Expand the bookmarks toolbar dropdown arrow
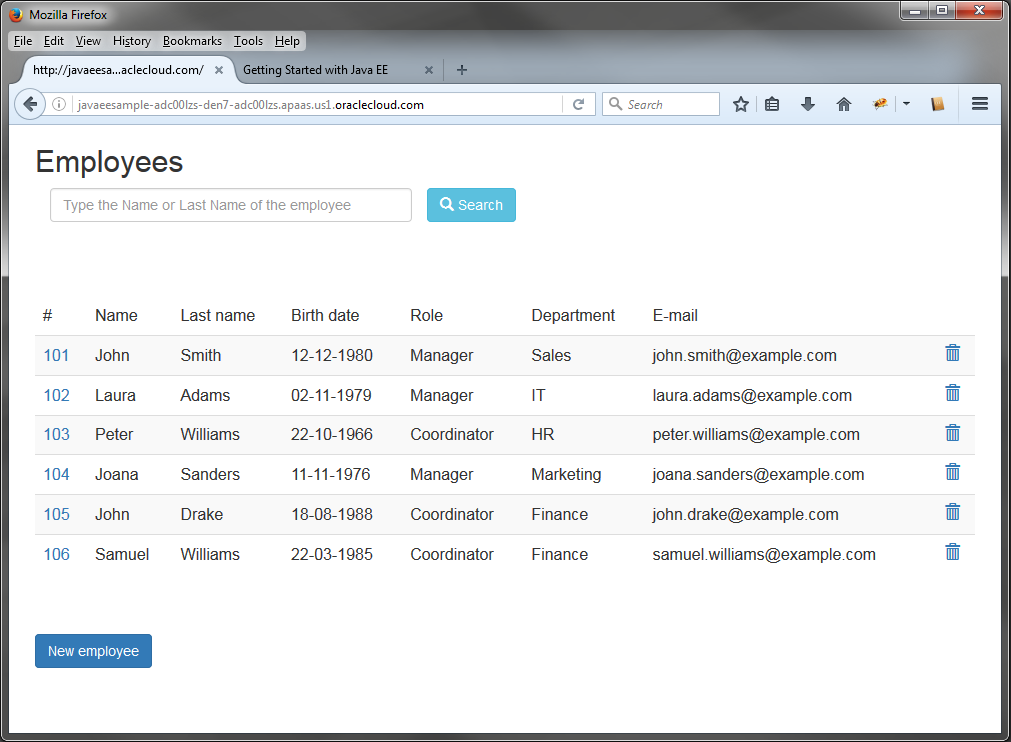Screen dimensions: 1011x742 tap(906, 104)
